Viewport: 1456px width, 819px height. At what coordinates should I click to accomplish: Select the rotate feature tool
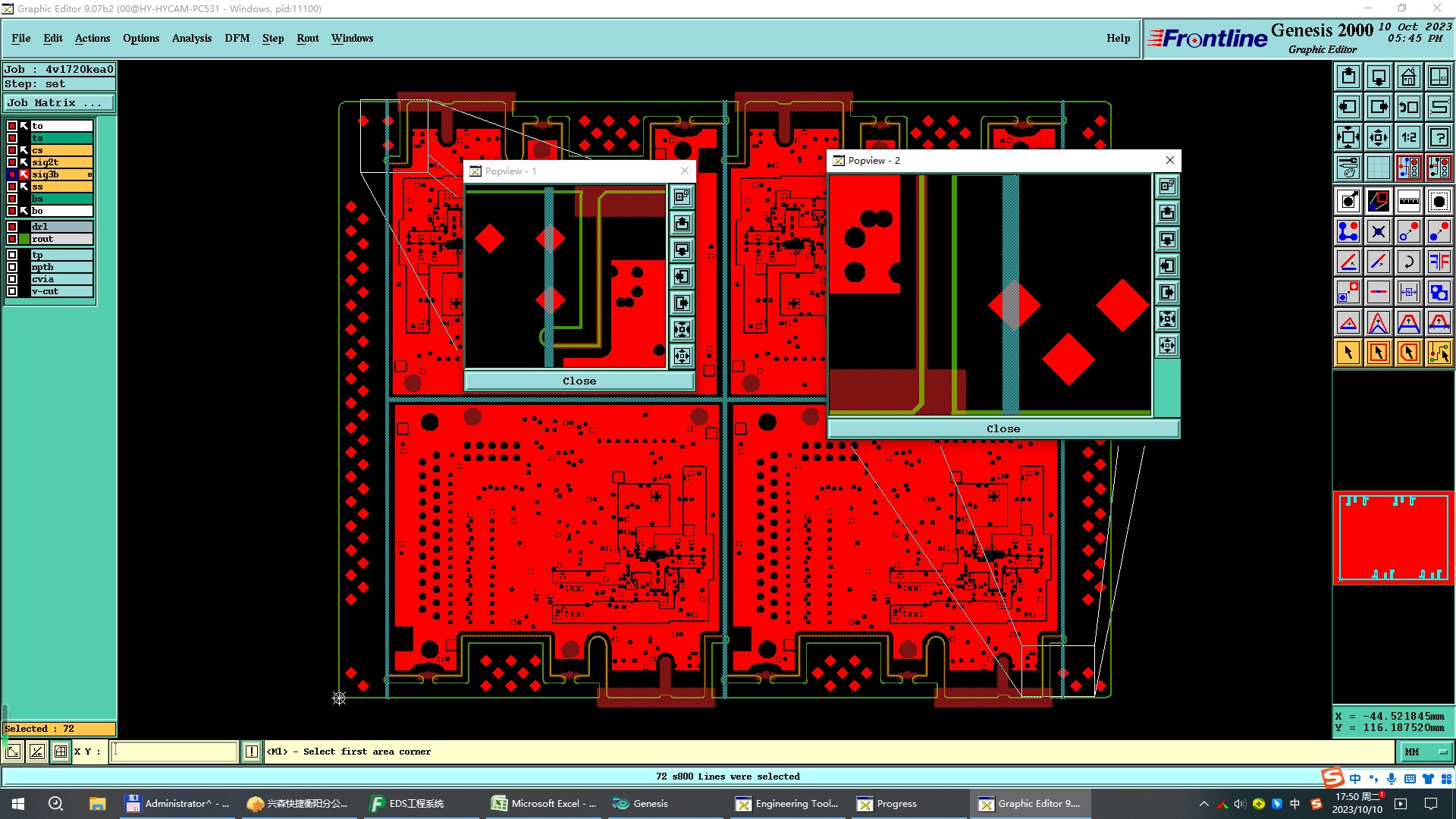(x=1408, y=262)
